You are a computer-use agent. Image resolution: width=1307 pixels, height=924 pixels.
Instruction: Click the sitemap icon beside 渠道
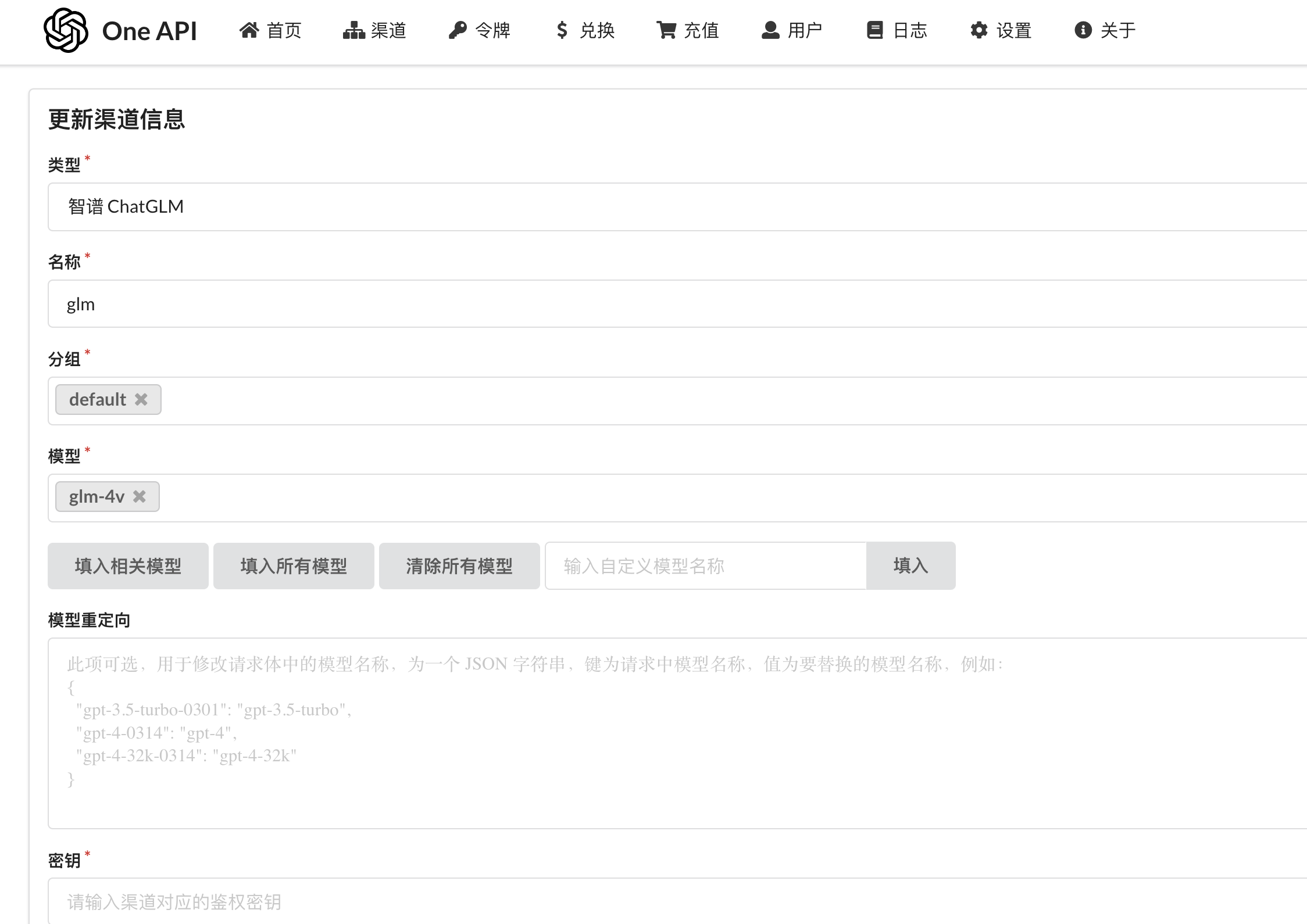[353, 30]
